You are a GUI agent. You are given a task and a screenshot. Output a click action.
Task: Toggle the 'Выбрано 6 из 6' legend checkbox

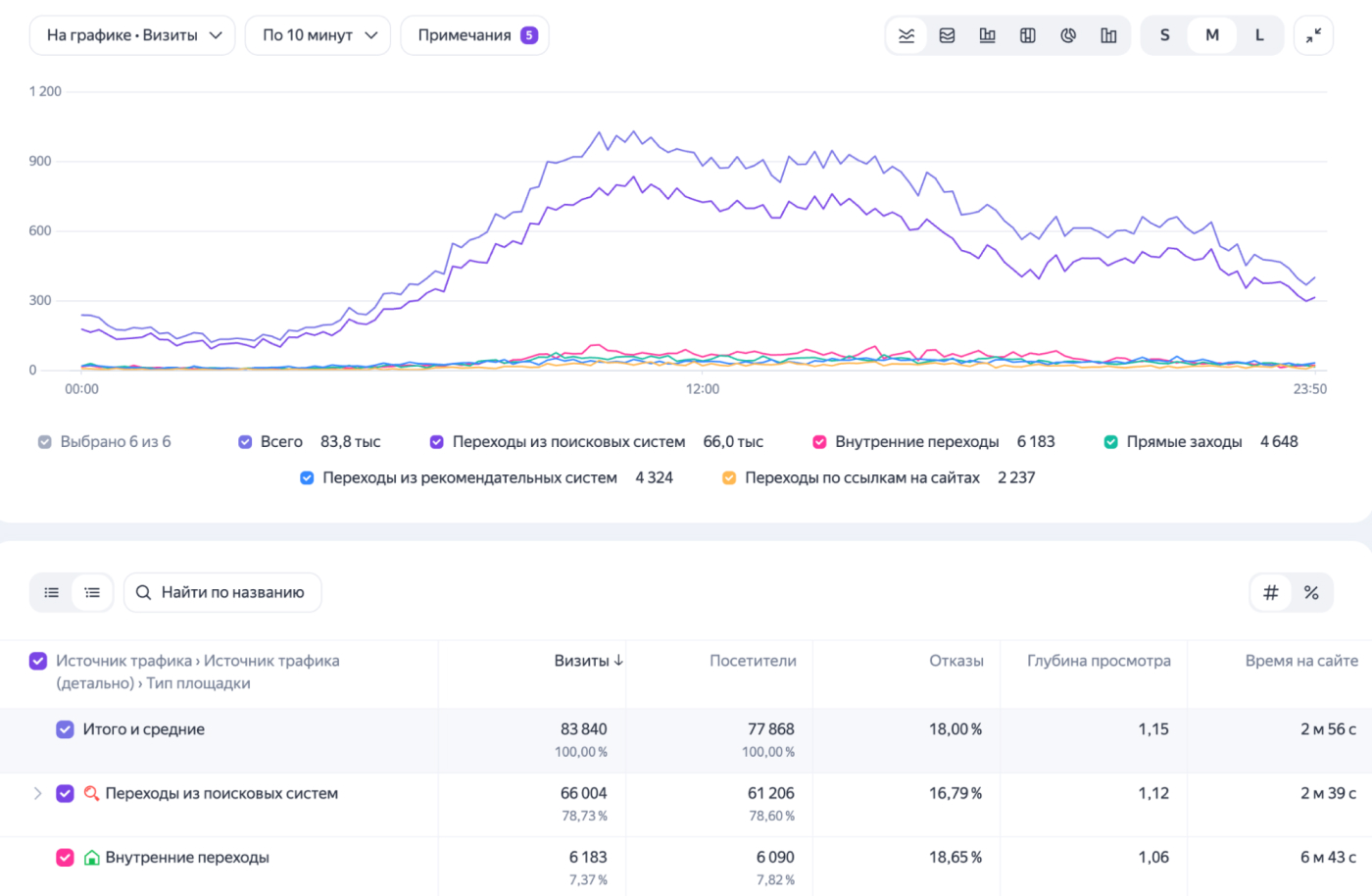point(44,442)
